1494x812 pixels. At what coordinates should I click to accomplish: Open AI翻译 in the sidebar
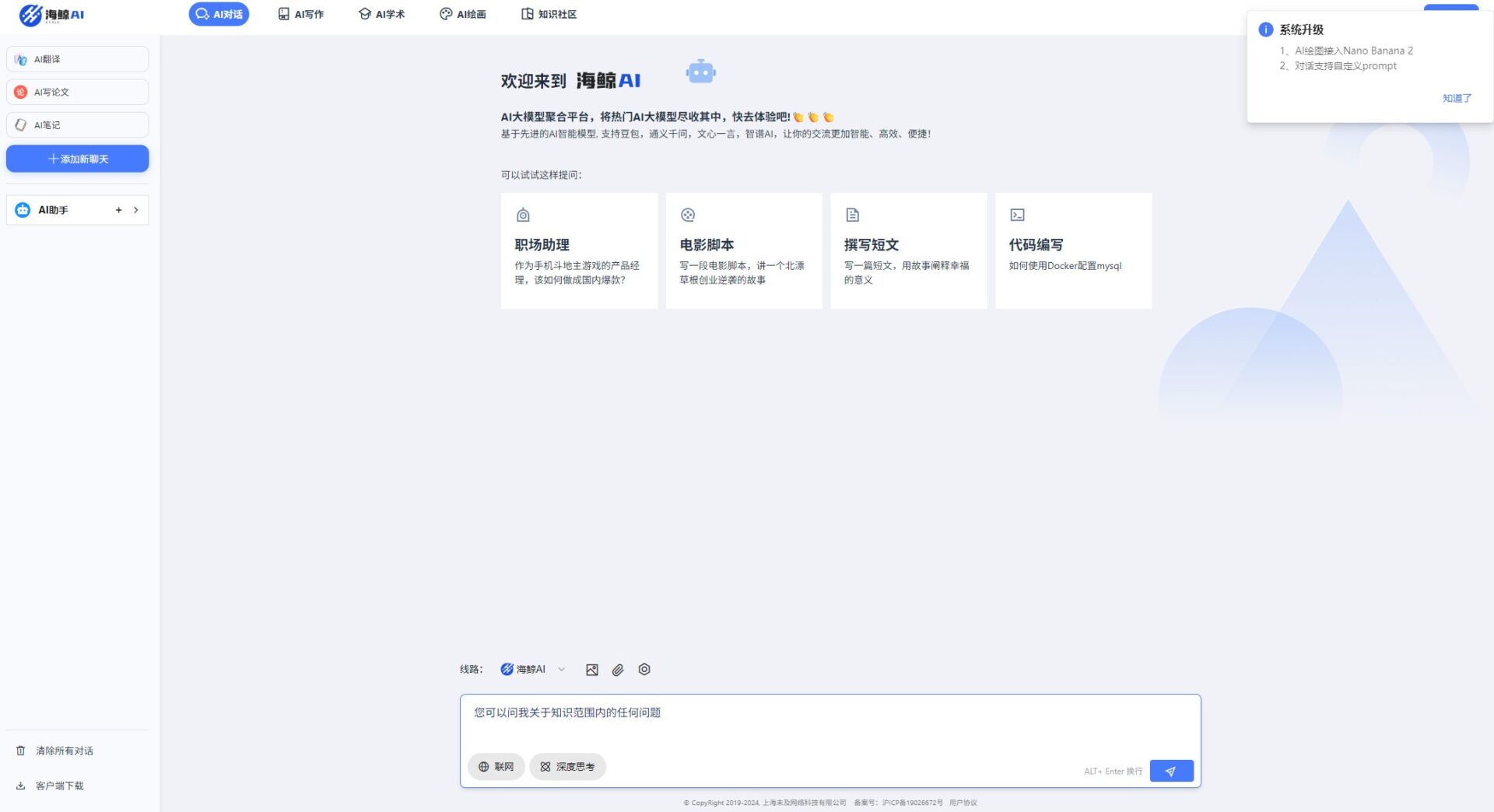pyautogui.click(x=77, y=59)
